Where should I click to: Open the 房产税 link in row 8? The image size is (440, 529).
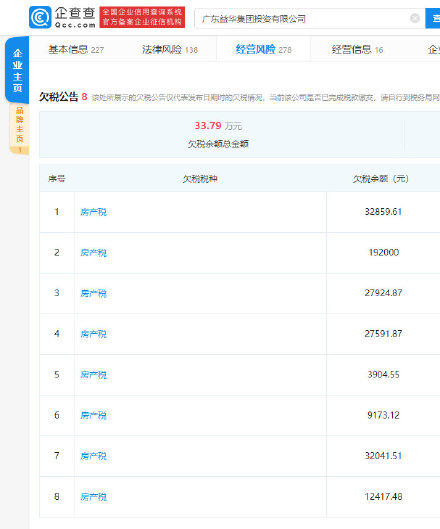coord(93,497)
